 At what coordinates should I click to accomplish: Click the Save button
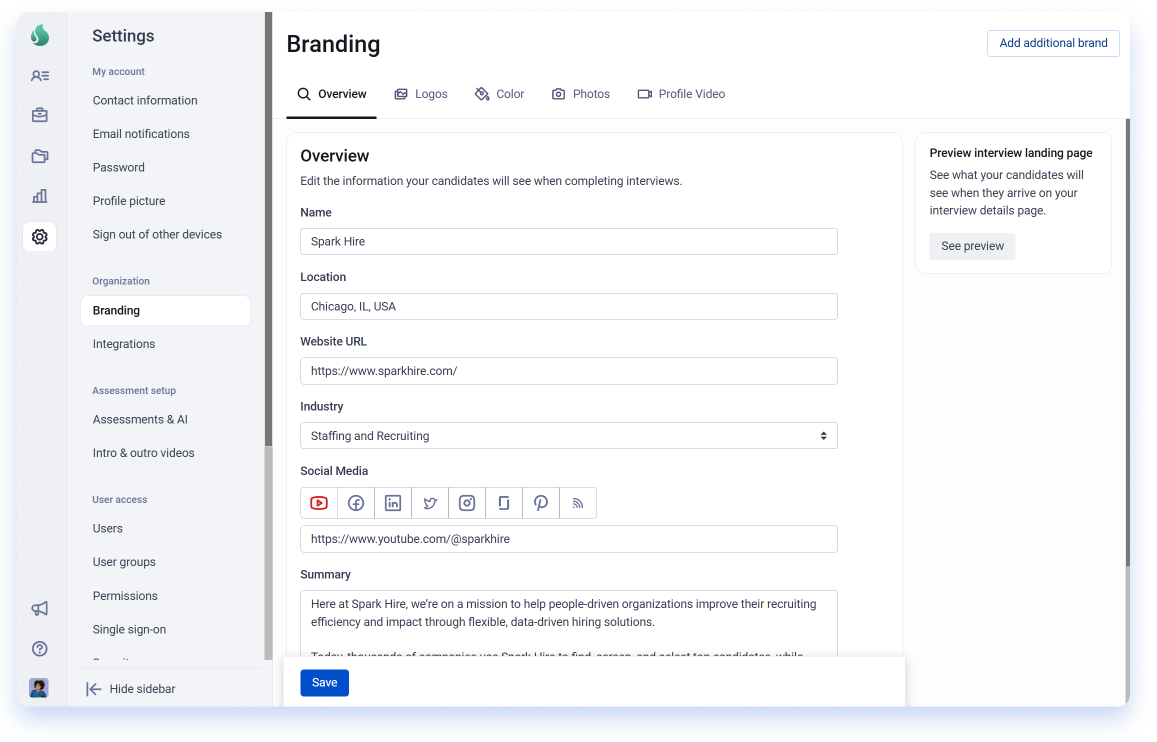pyautogui.click(x=325, y=683)
